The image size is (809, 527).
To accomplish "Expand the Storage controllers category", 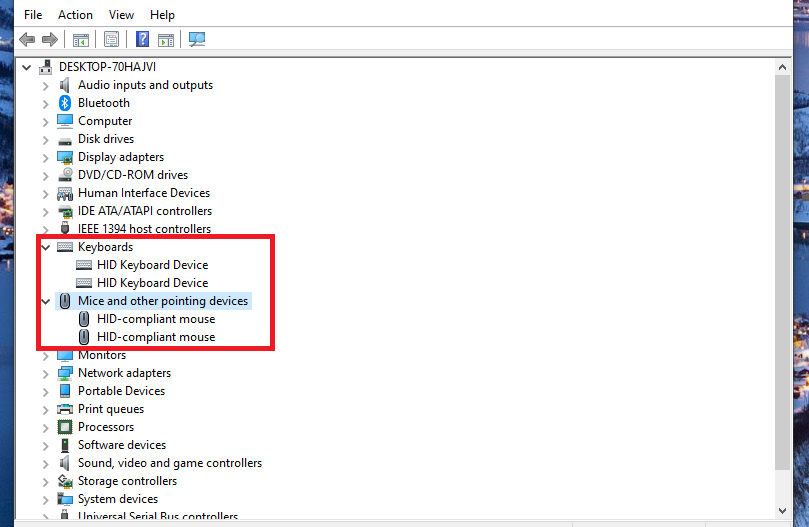I will [45, 482].
